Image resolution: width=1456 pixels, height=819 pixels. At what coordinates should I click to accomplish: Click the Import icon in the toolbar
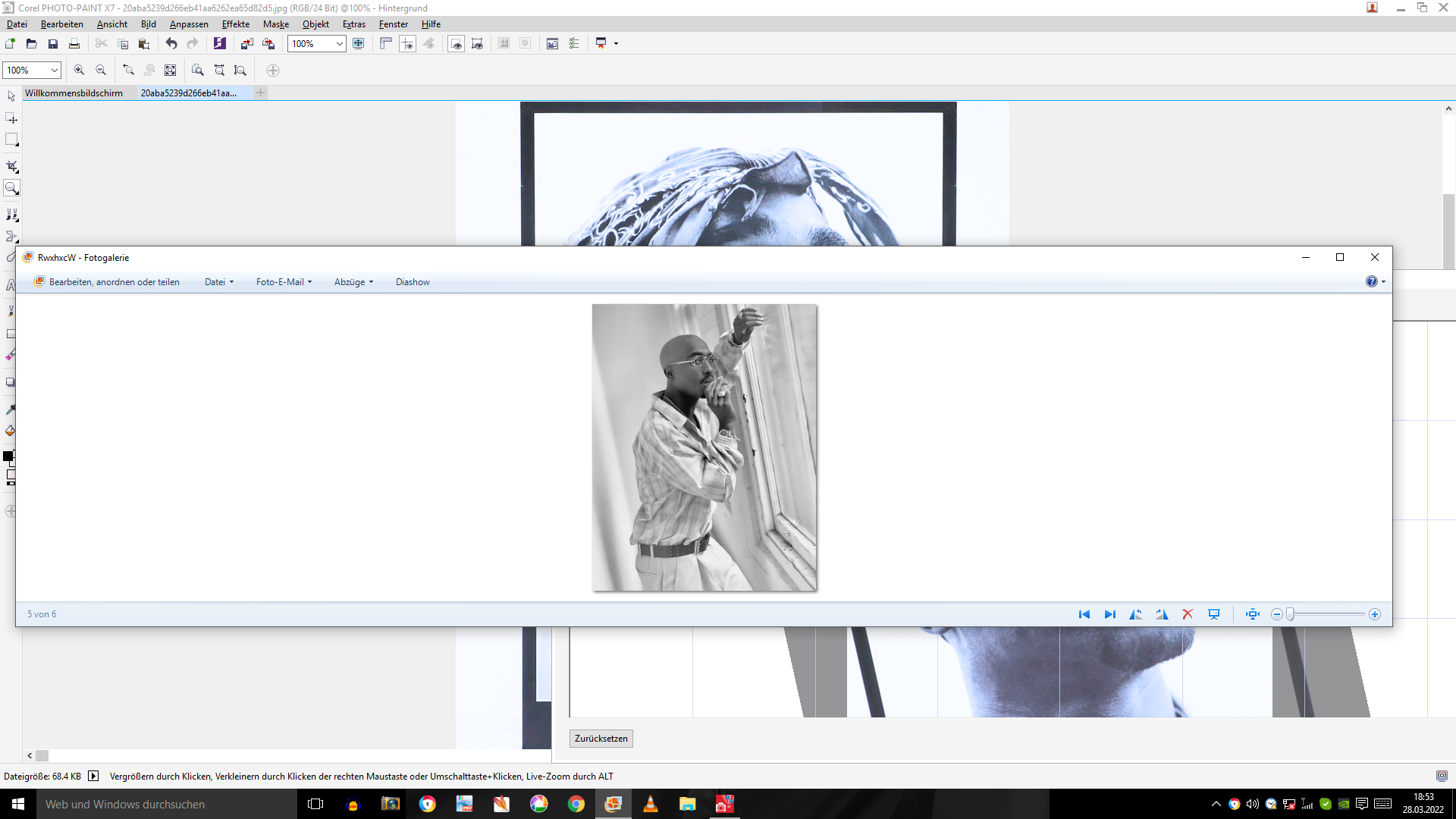247,44
